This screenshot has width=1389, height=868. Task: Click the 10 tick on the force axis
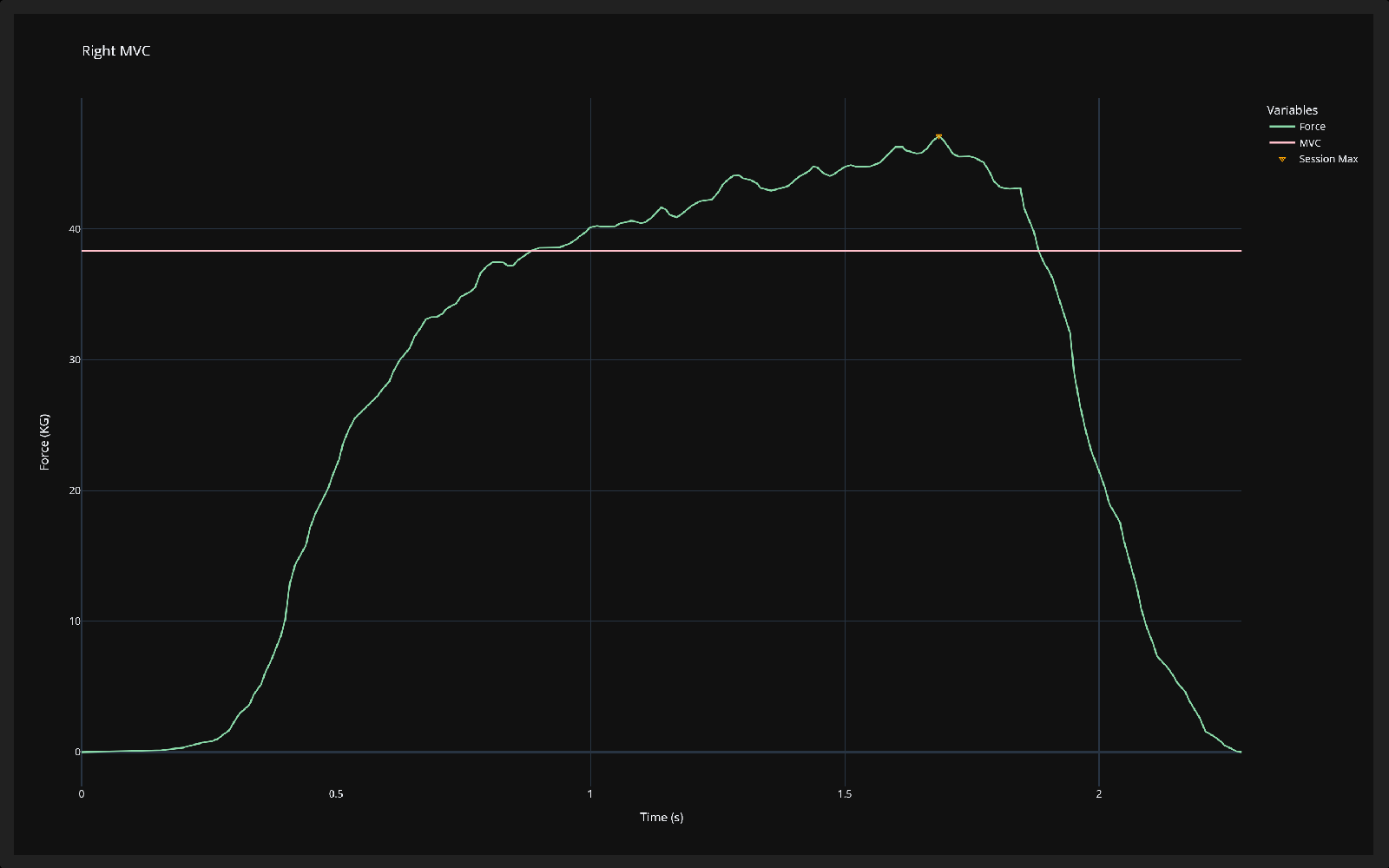click(x=75, y=621)
